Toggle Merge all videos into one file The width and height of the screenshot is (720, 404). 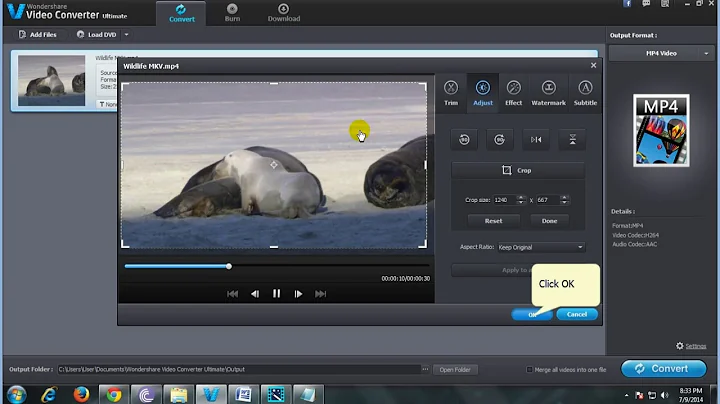pyautogui.click(x=529, y=370)
